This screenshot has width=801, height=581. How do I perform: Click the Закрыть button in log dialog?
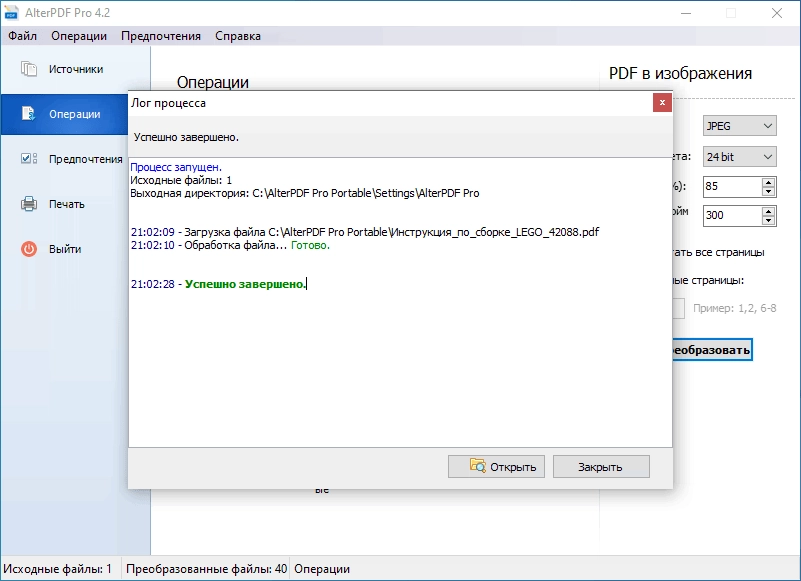point(601,467)
